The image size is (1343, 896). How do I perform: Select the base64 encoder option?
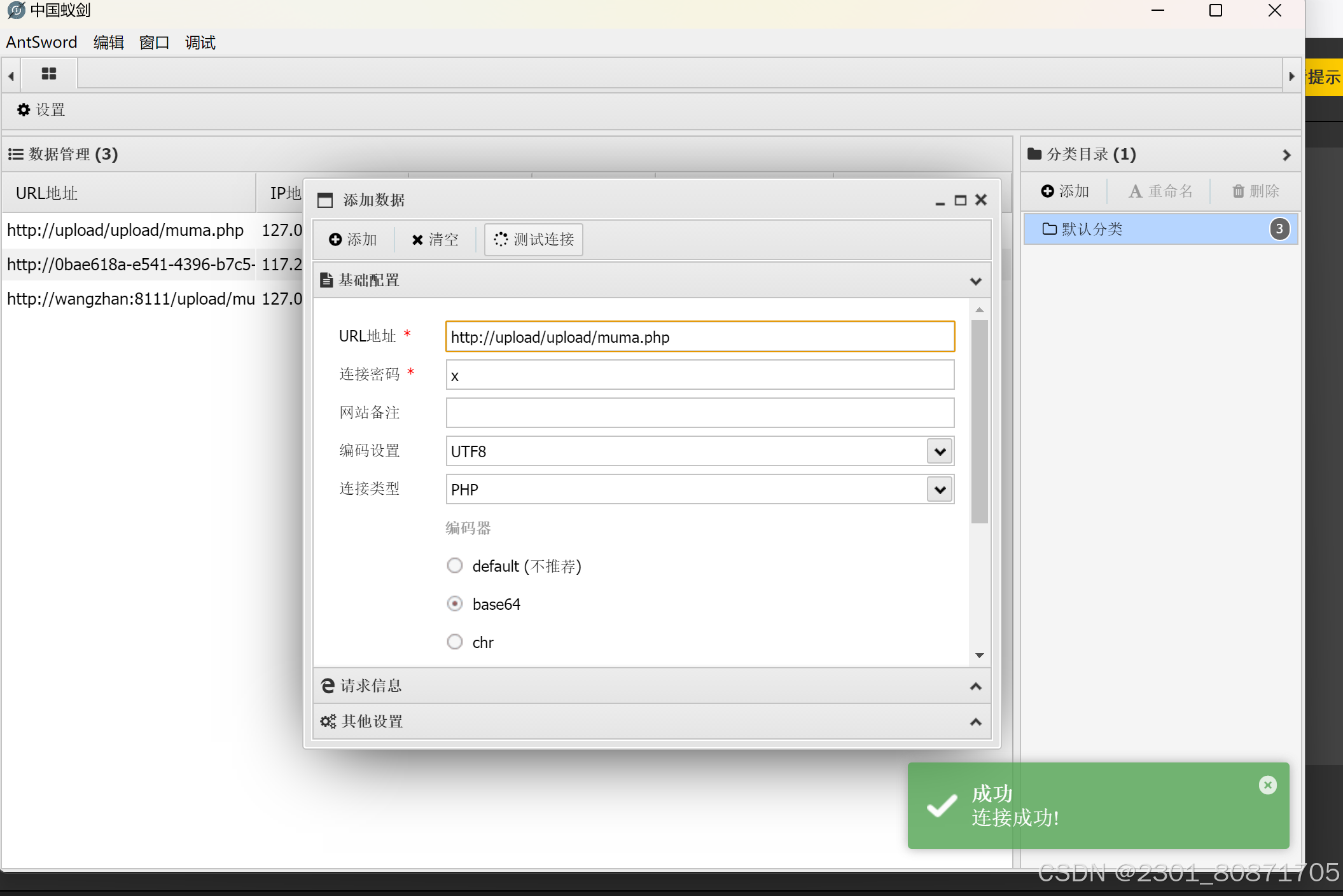[x=455, y=603]
